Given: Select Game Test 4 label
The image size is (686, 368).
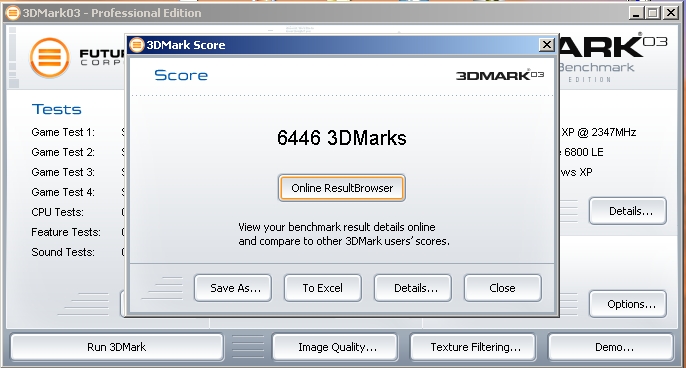Looking at the screenshot, I should (63, 192).
